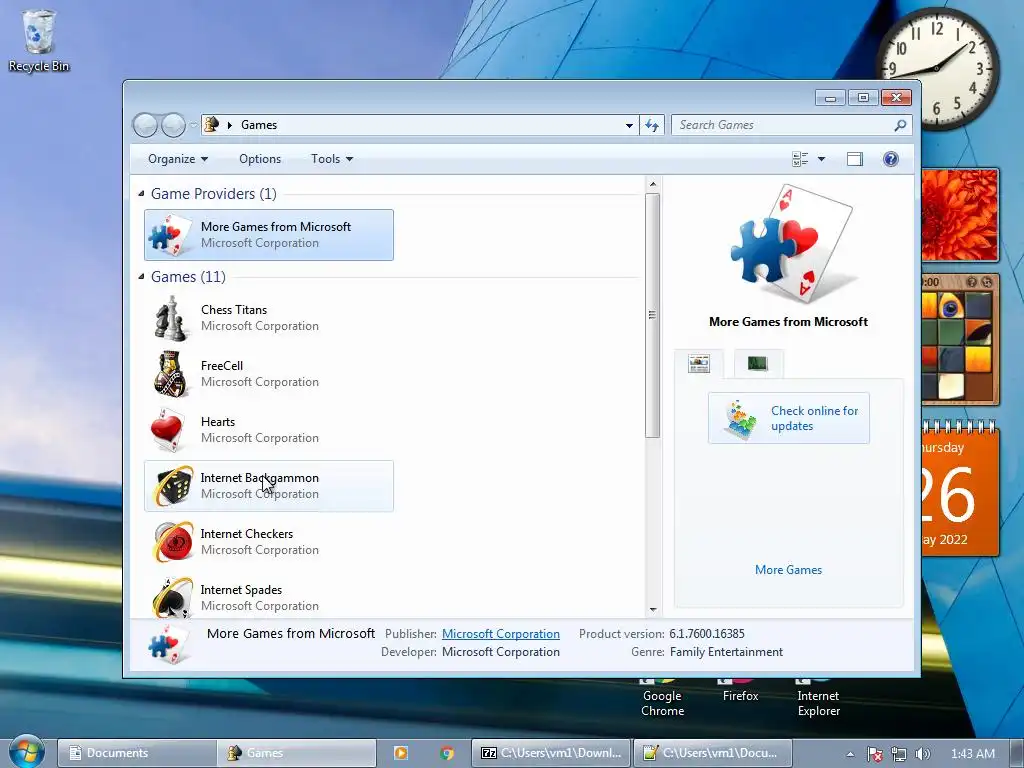
Task: Click the scrollbar down arrow
Action: click(652, 609)
